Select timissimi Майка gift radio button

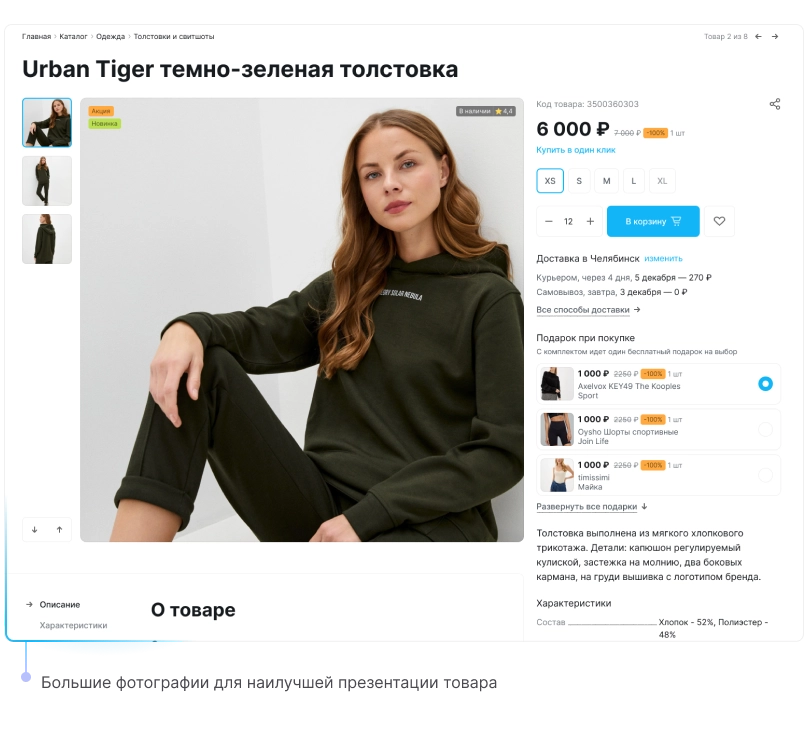click(765, 475)
